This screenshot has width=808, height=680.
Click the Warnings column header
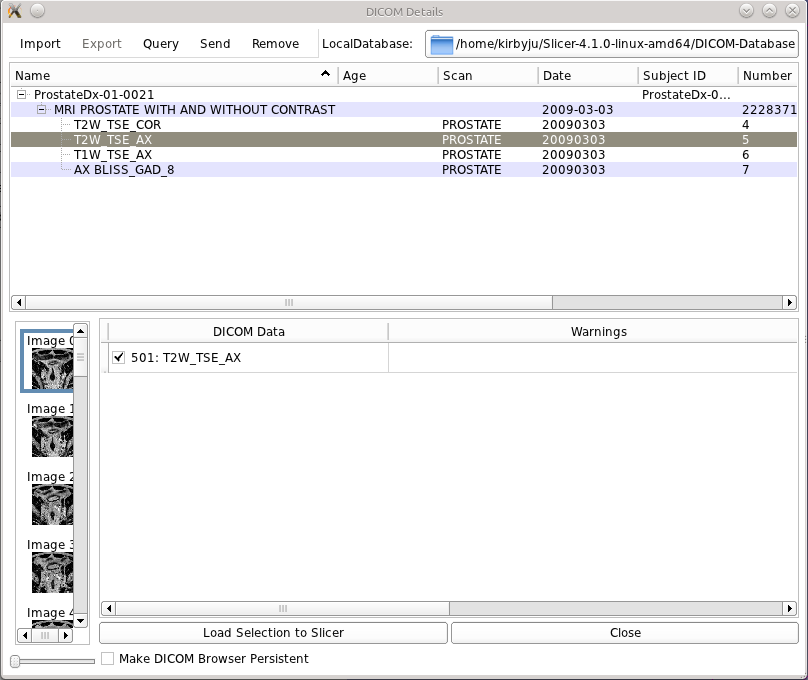click(x=599, y=332)
